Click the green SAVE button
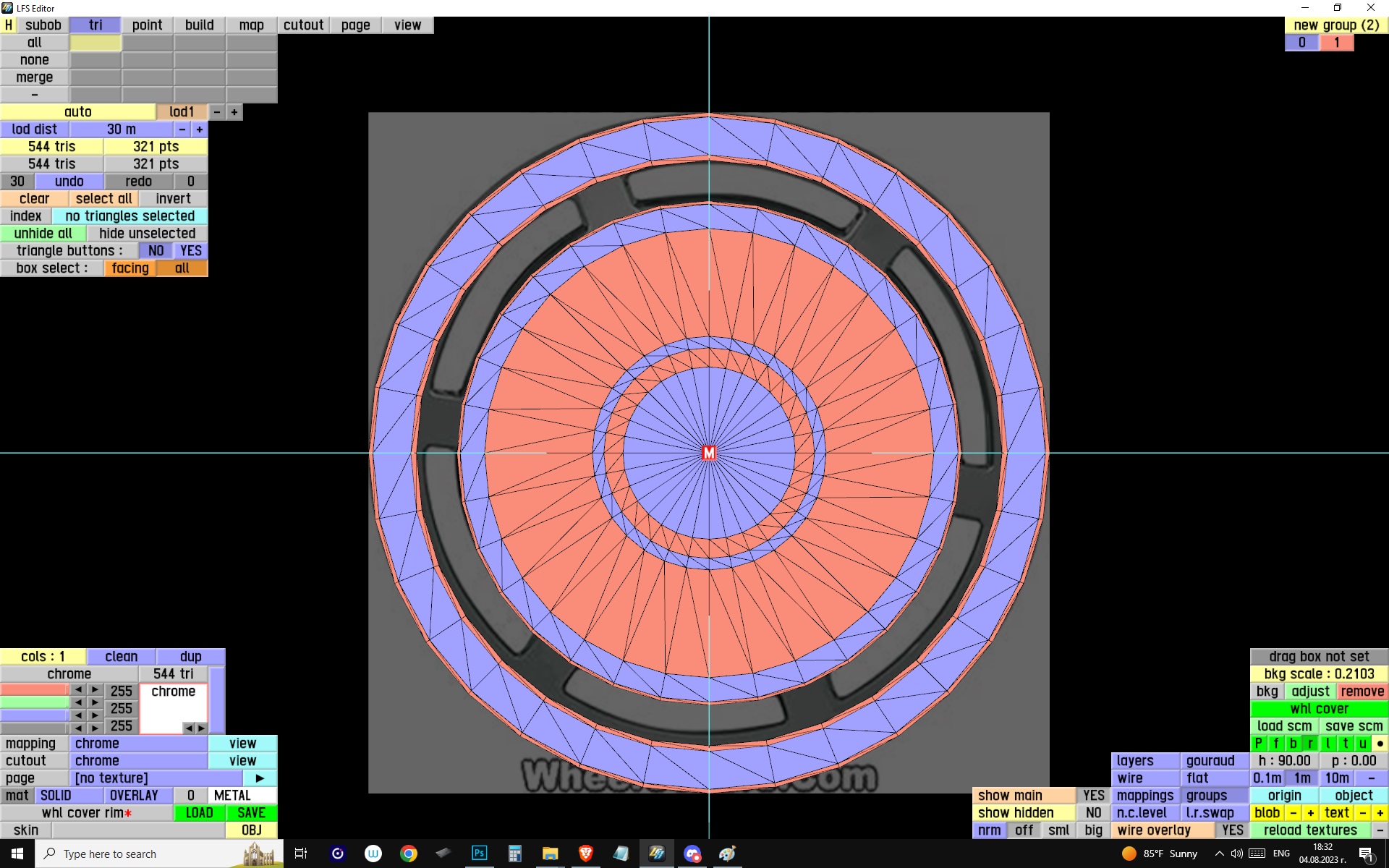 pos(251,813)
